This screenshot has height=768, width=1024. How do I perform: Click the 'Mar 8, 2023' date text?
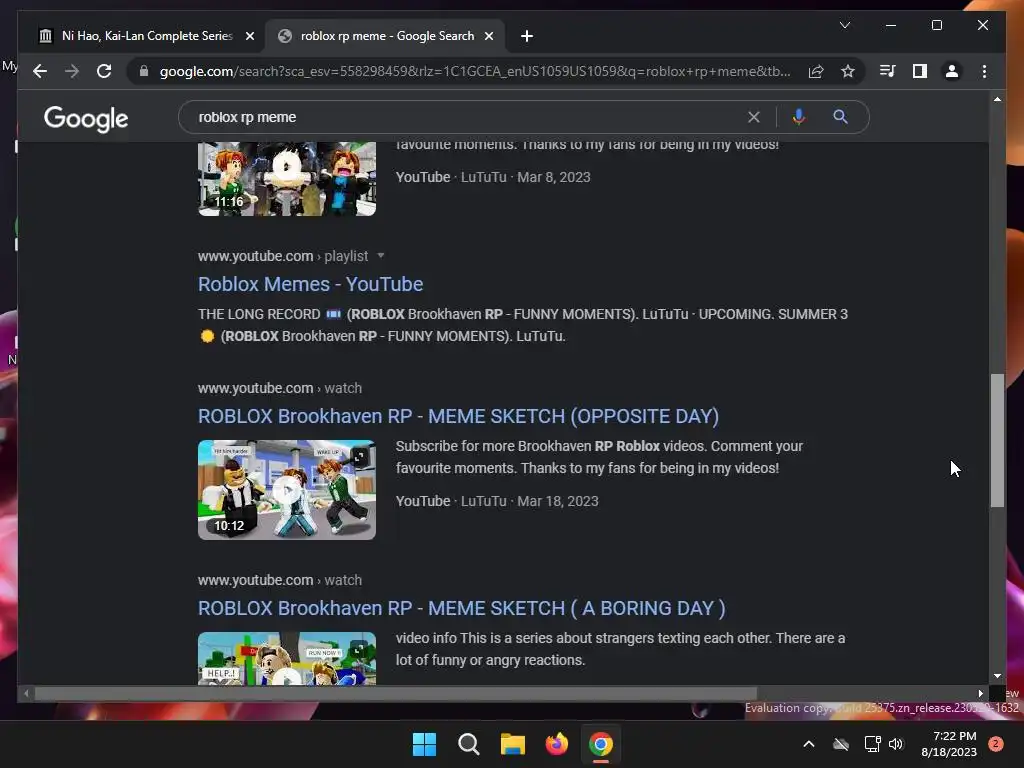click(x=554, y=177)
